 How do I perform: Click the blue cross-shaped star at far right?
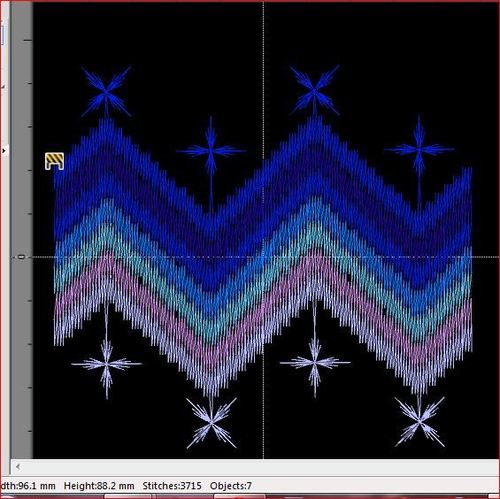[419, 150]
